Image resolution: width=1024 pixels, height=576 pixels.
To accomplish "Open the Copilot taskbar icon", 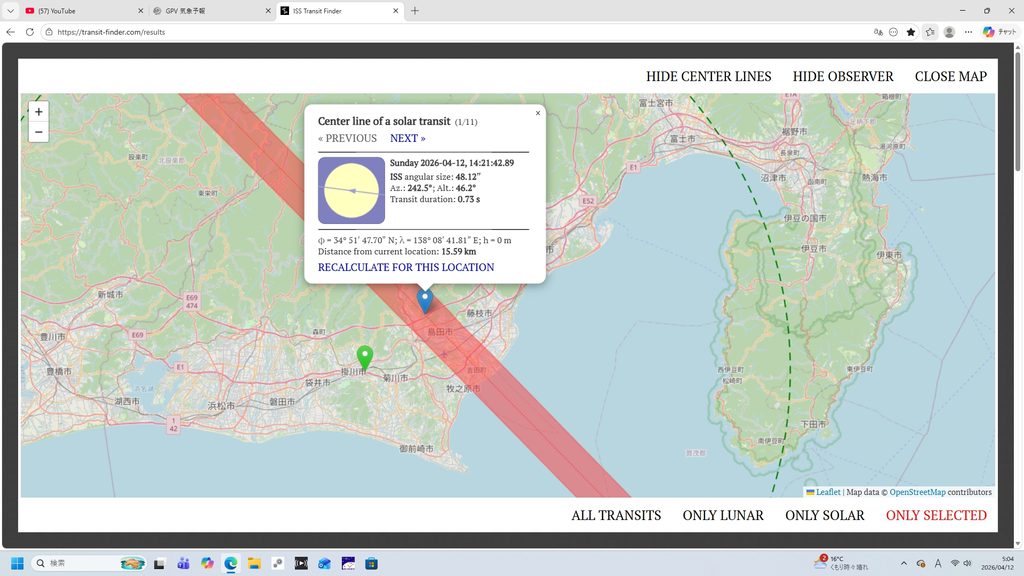I will 207,563.
